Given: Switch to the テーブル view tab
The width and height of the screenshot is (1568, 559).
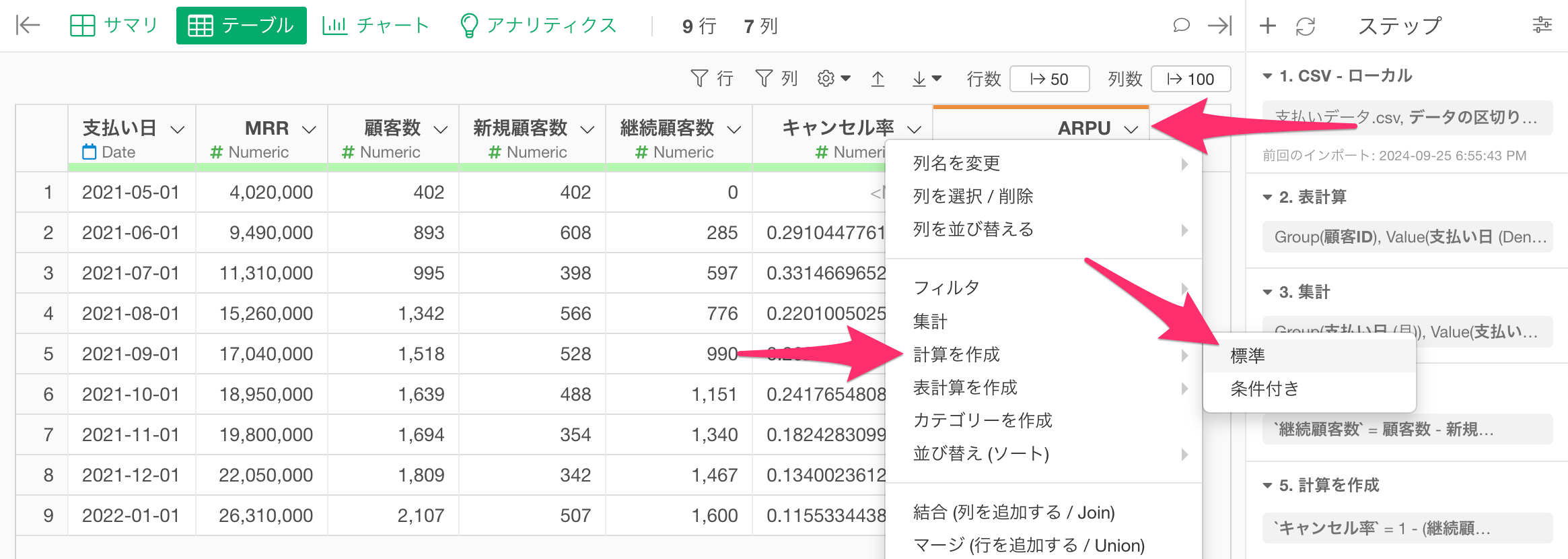Looking at the screenshot, I should click(x=241, y=26).
